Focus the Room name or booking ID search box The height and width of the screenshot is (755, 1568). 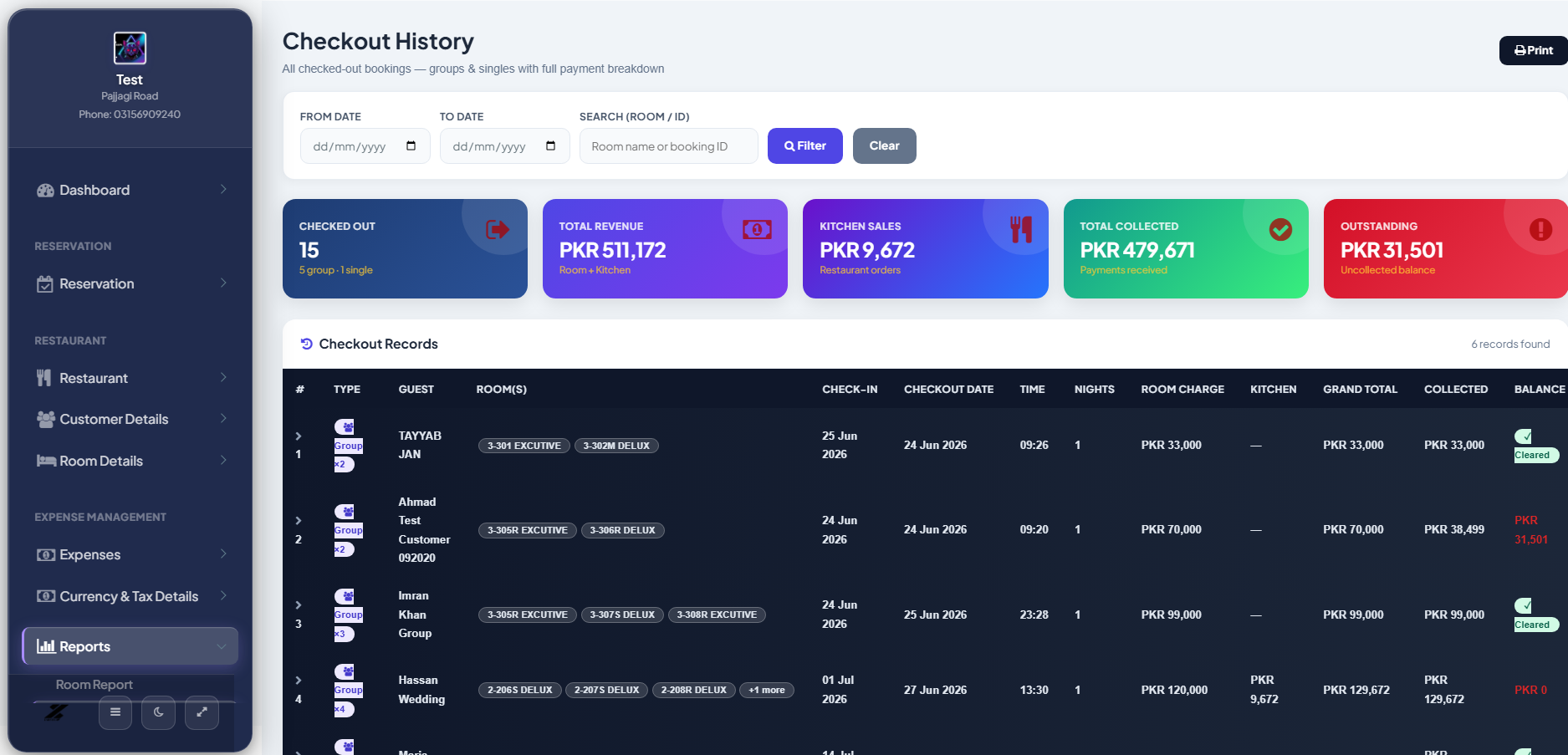[669, 146]
